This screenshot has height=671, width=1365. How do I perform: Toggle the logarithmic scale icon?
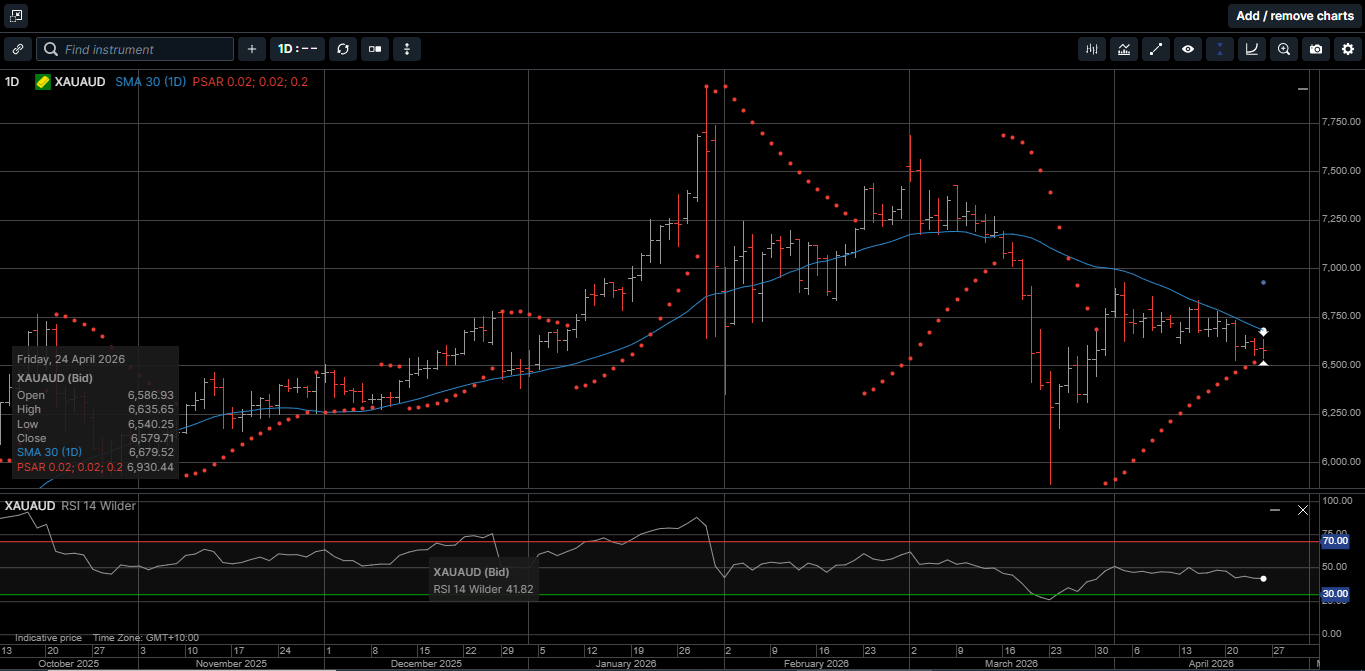coord(1251,49)
